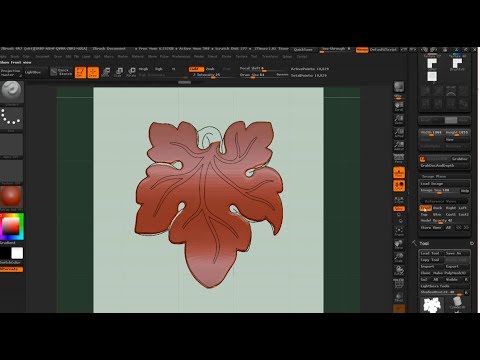Select the Scroll canvas icon

pyautogui.click(x=399, y=107)
